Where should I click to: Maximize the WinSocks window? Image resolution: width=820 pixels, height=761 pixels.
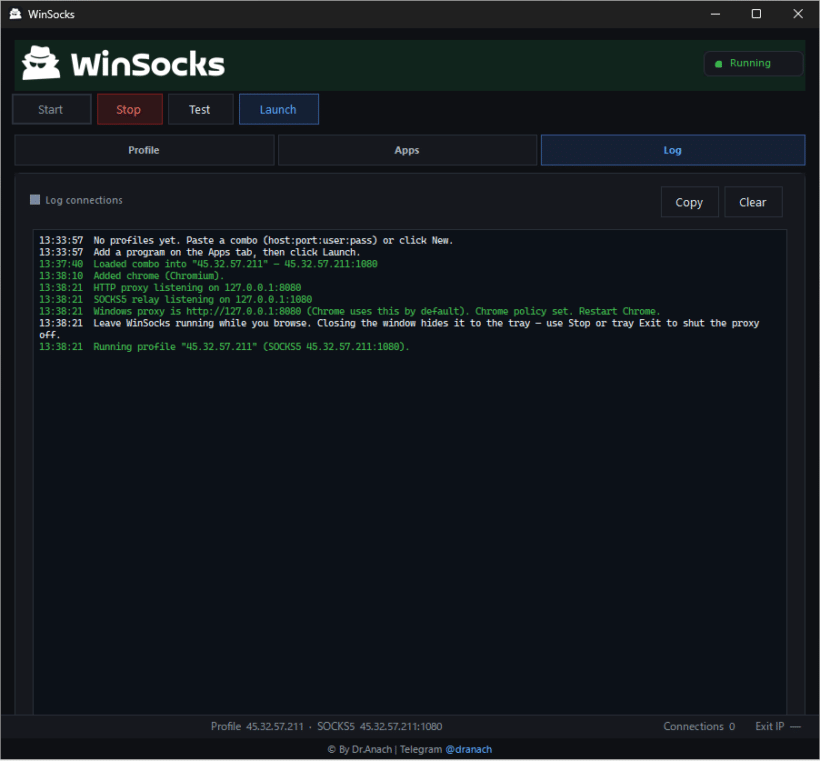pyautogui.click(x=756, y=14)
